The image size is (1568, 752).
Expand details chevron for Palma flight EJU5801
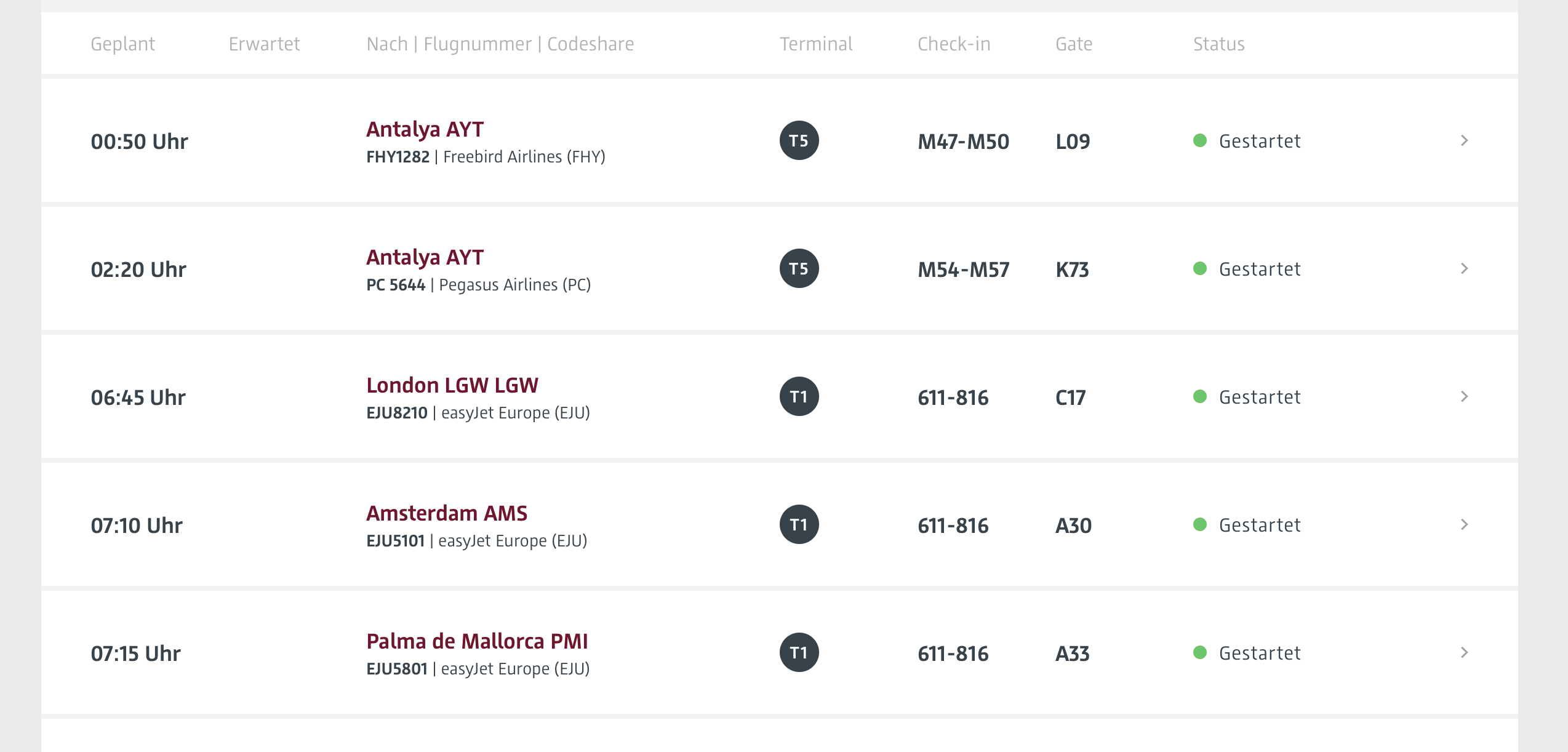1465,652
